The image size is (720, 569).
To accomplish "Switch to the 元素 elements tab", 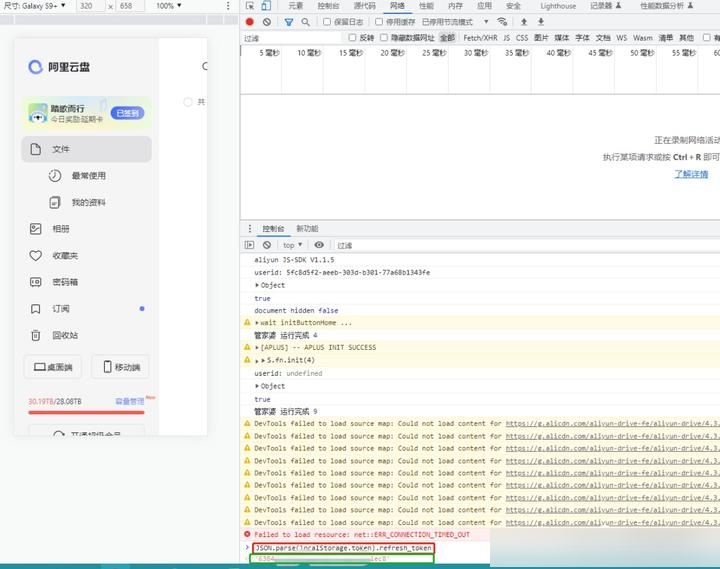I will pyautogui.click(x=296, y=6).
